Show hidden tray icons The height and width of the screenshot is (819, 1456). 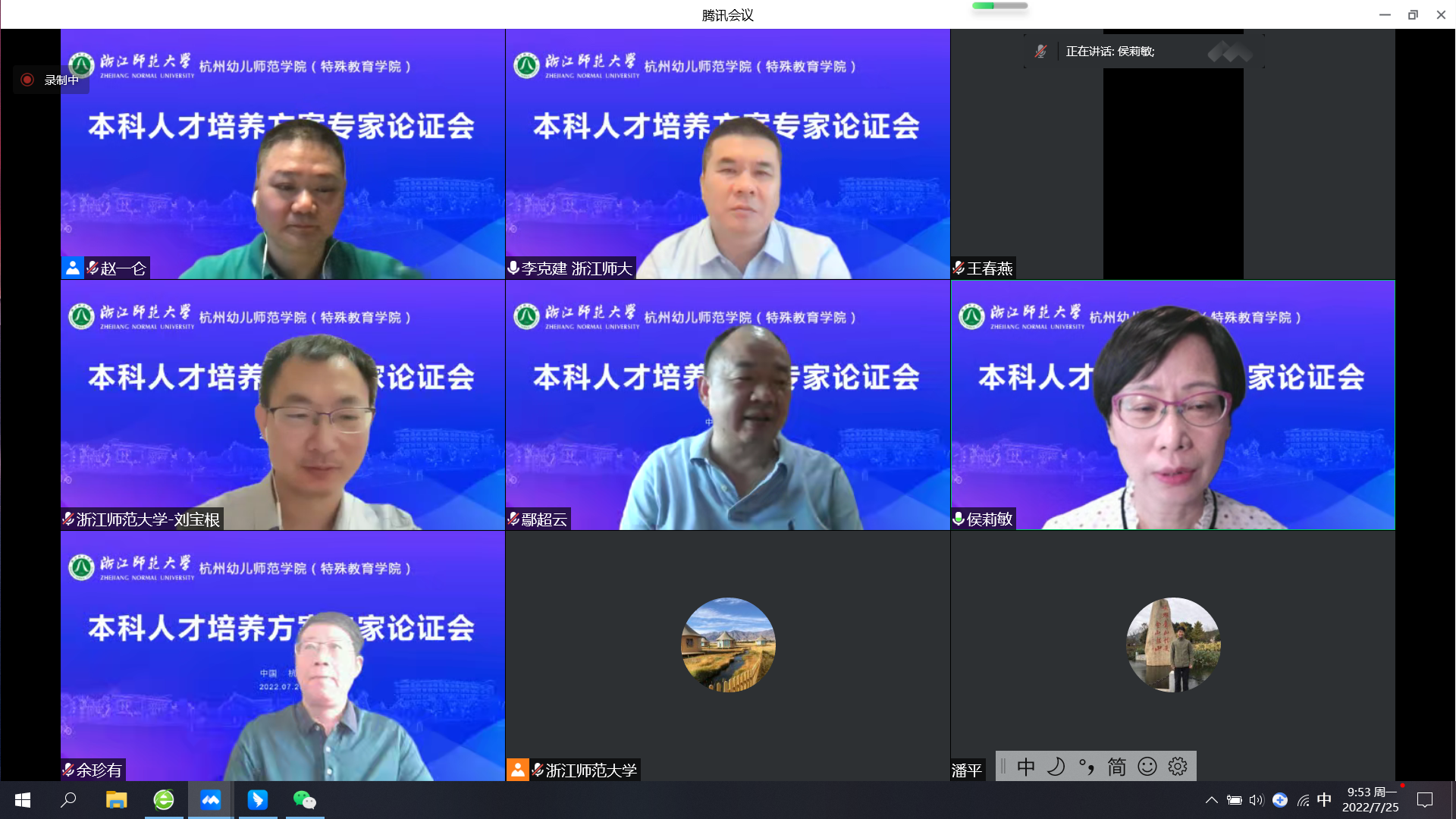click(1212, 800)
